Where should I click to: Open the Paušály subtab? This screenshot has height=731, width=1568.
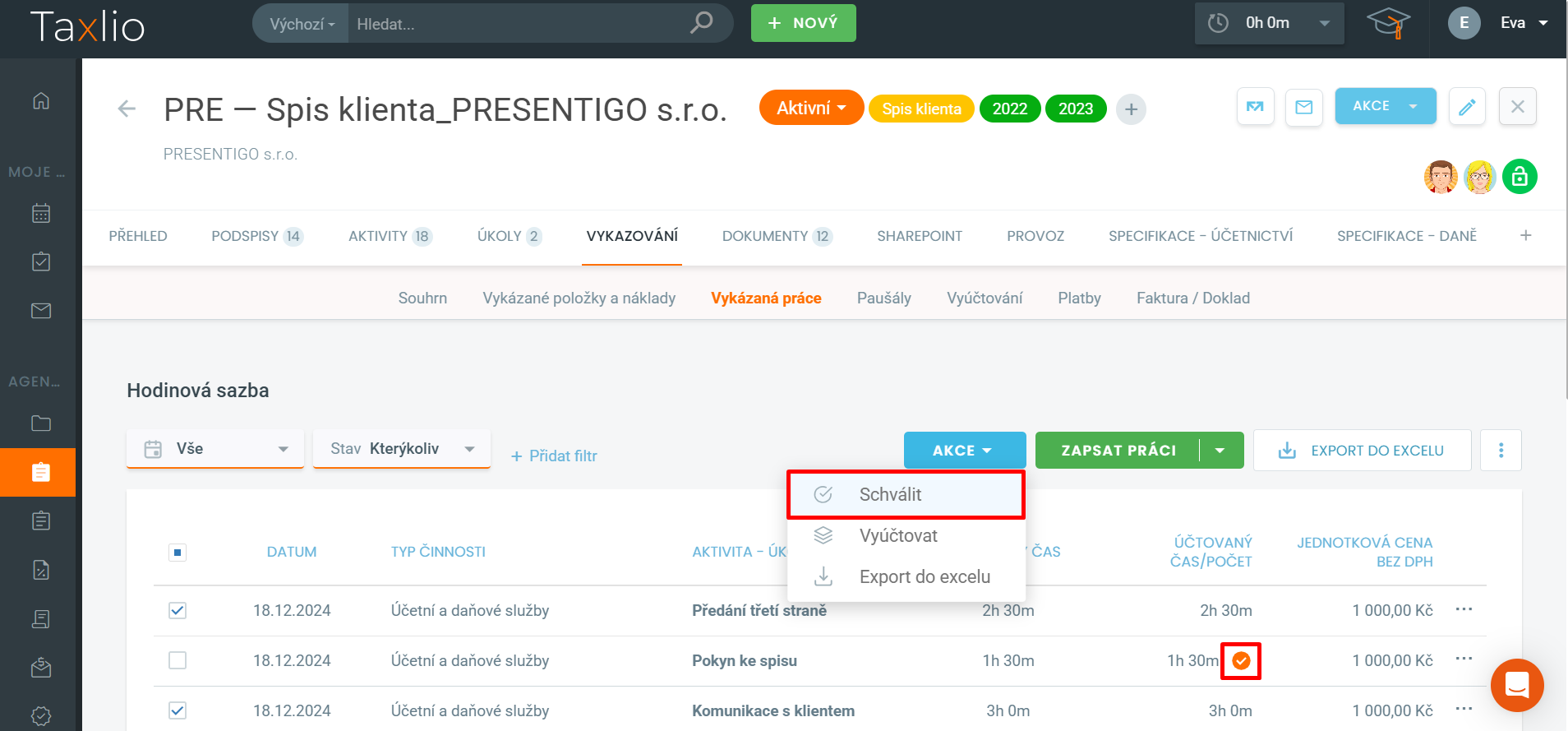pos(884,298)
